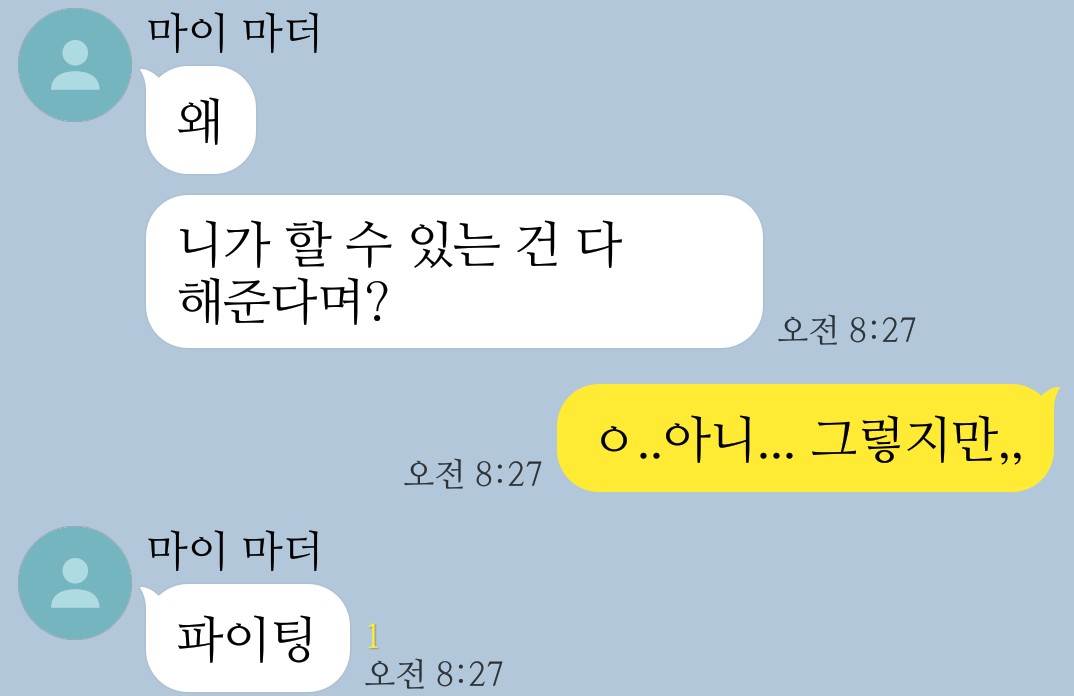The width and height of the screenshot is (1074, 696).
Task: Click the 오전 8:27 timestamp left of yellow bubble
Action: (x=473, y=473)
